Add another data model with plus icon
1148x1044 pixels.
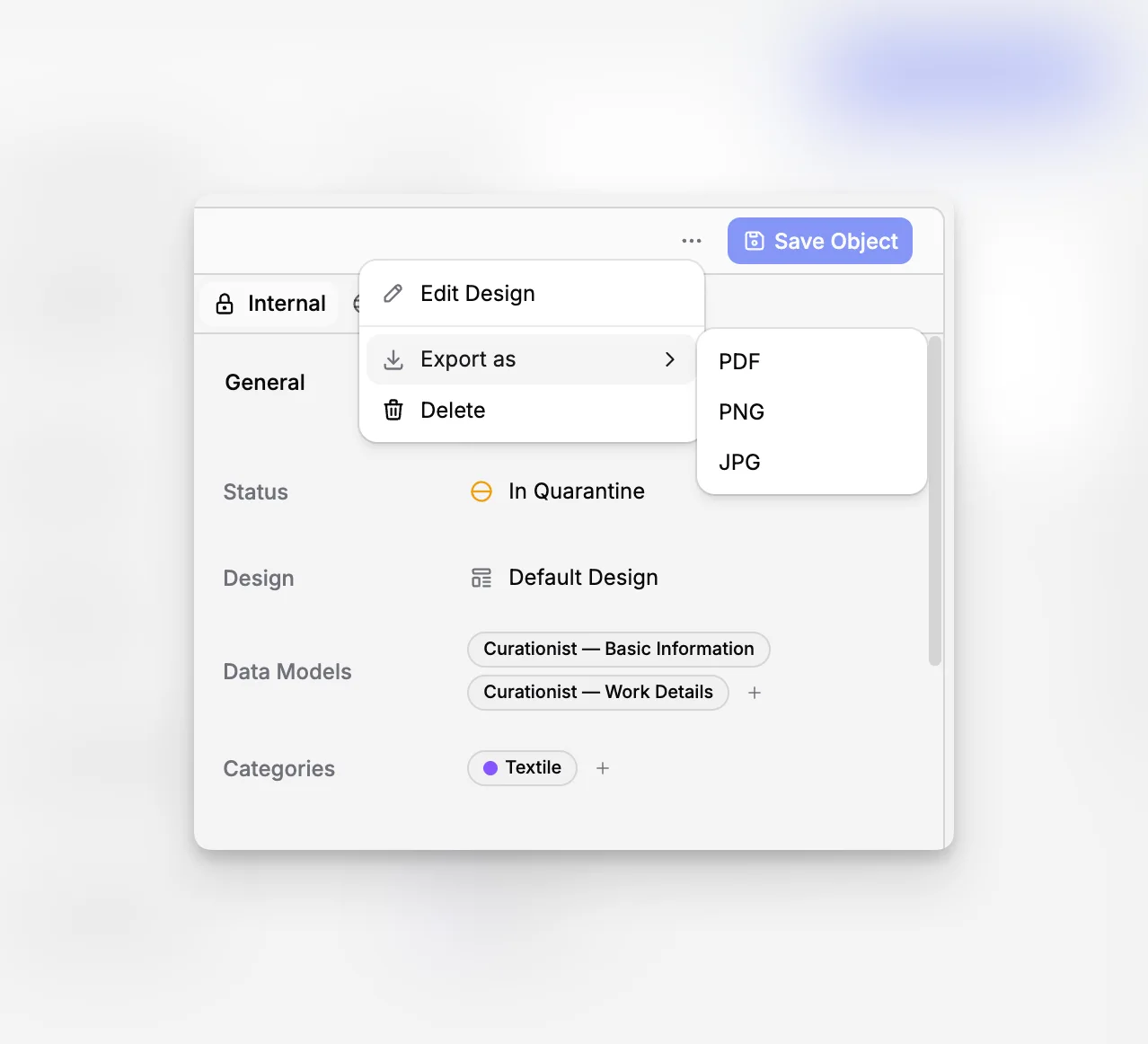coord(755,693)
